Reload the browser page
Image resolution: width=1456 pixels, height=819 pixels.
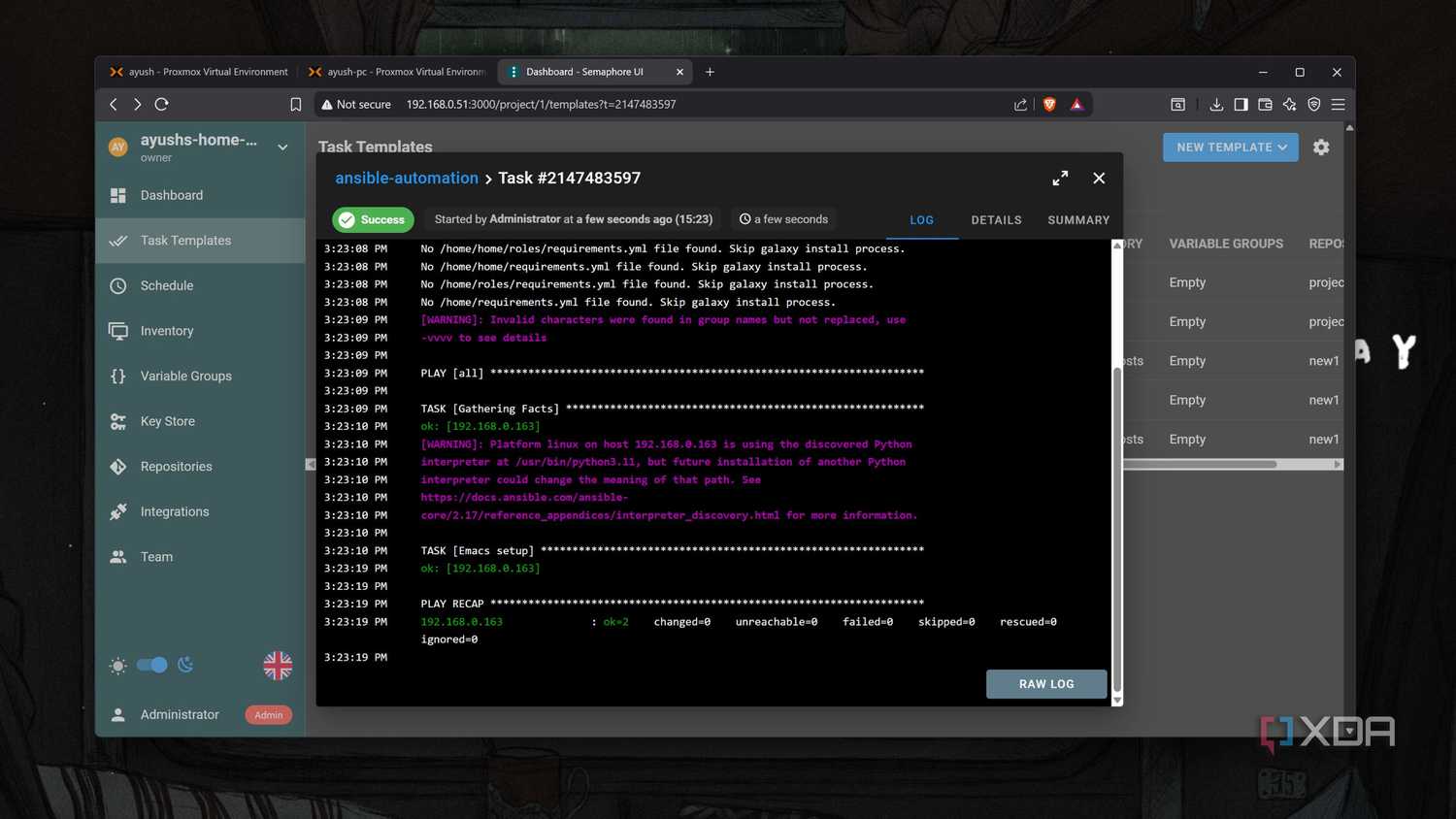(162, 104)
